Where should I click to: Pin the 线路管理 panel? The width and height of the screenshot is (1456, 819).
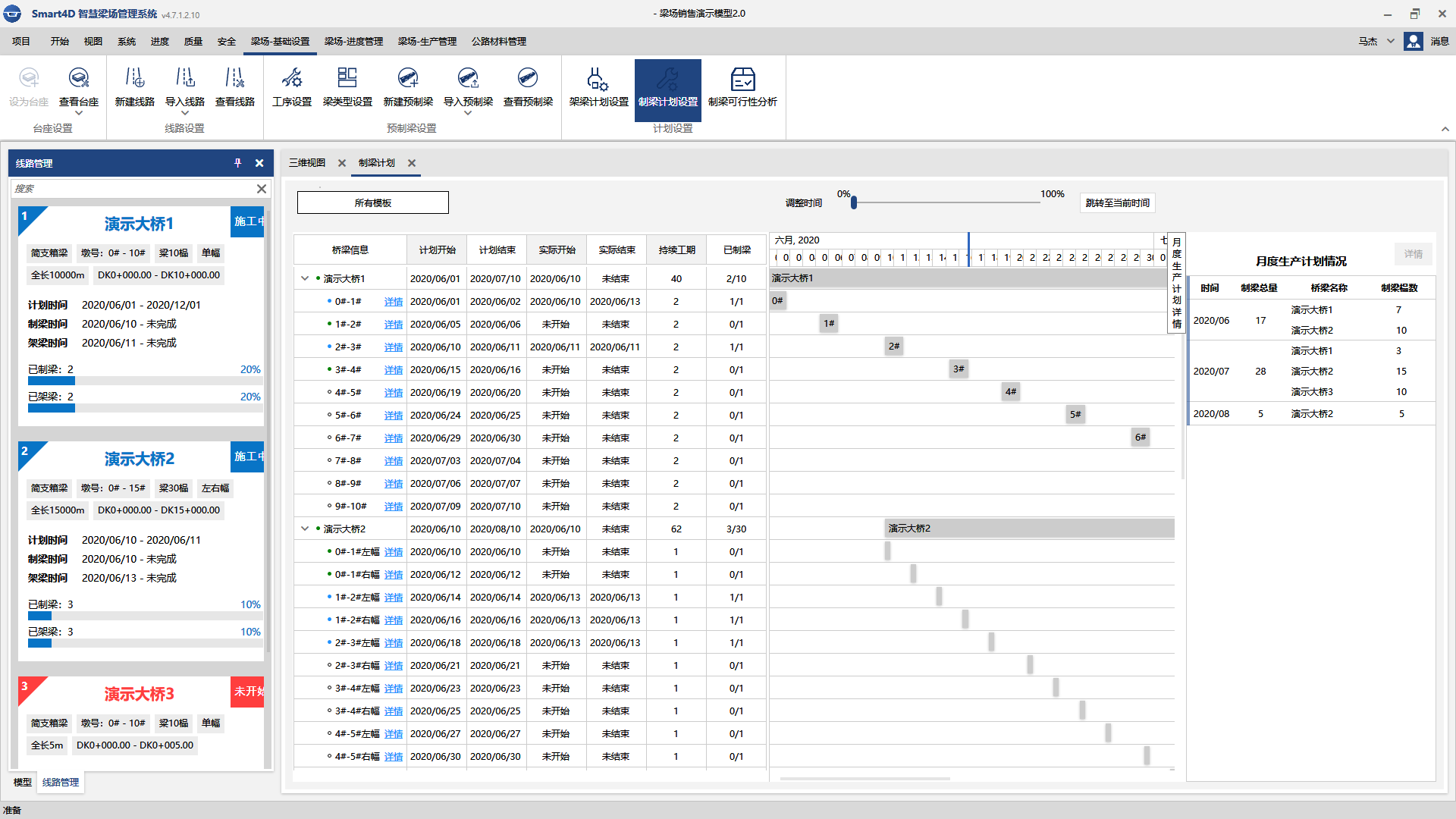coord(238,163)
